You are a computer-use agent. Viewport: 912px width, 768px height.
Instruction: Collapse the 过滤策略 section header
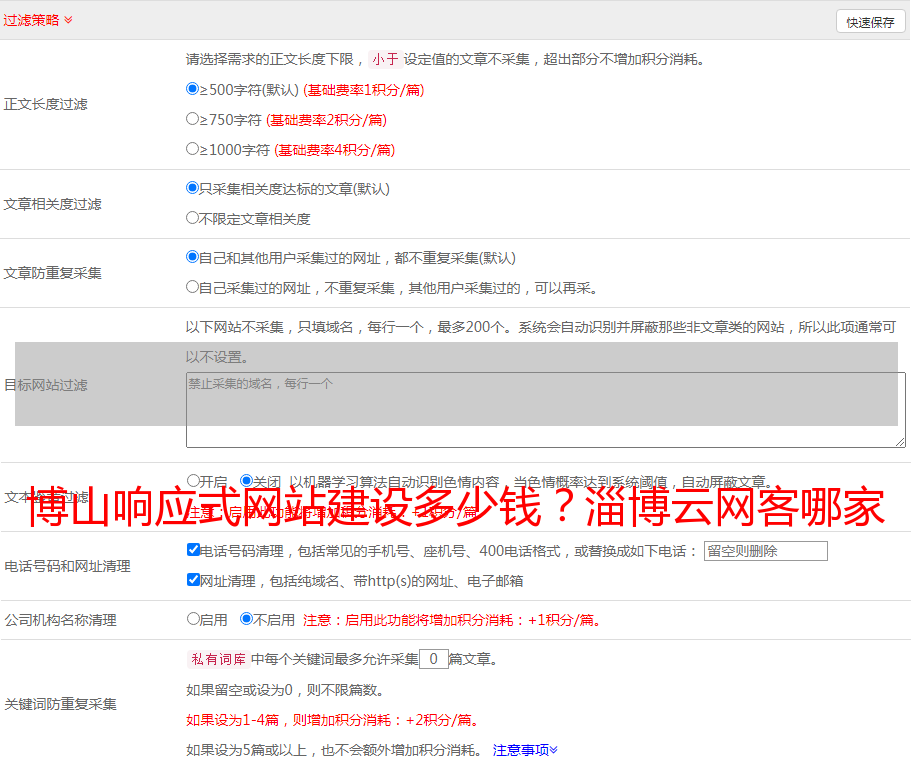click(38, 20)
